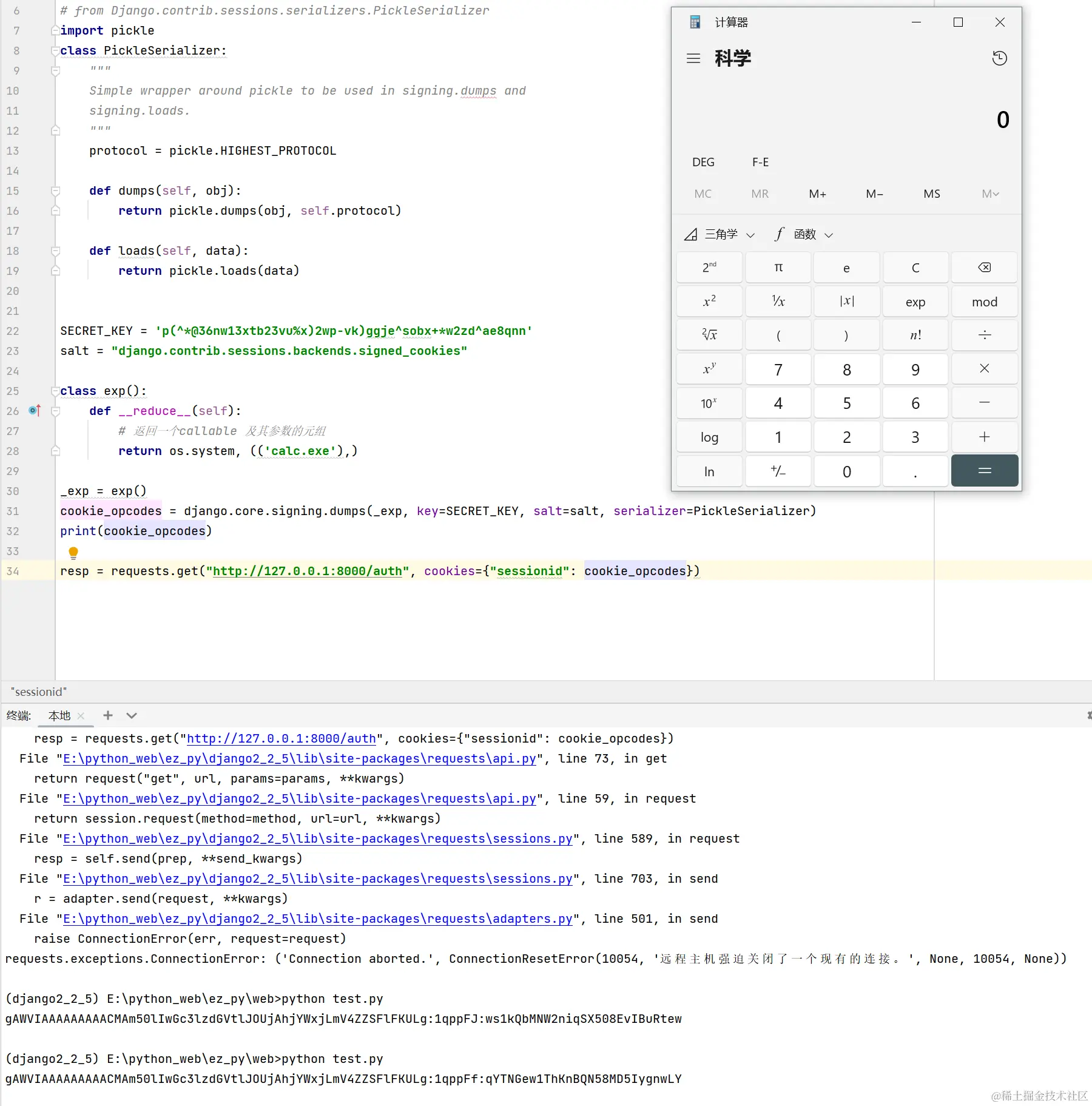Click the reciprocal 1/x key

coord(778,302)
